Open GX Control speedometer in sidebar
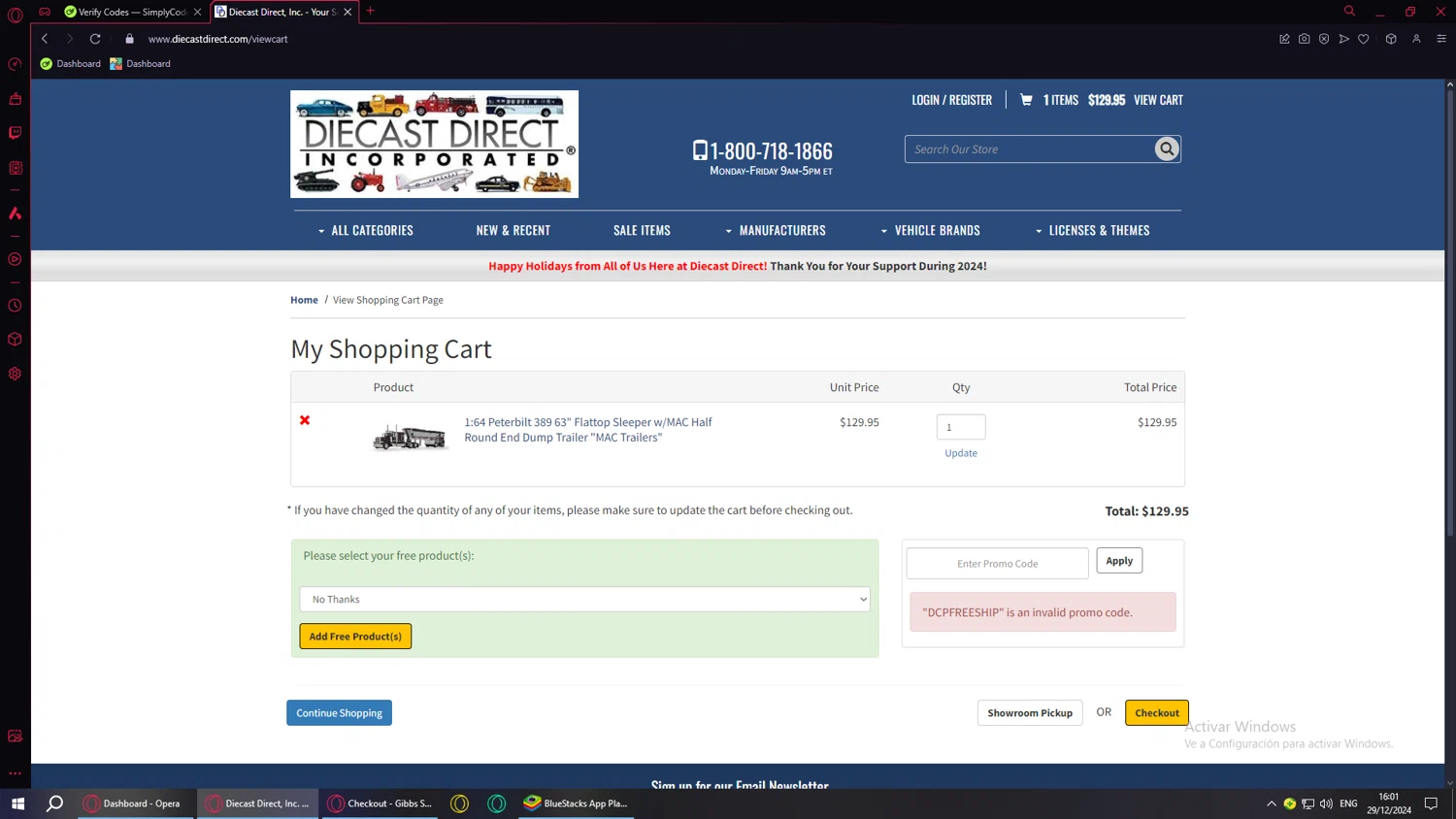 [x=15, y=64]
